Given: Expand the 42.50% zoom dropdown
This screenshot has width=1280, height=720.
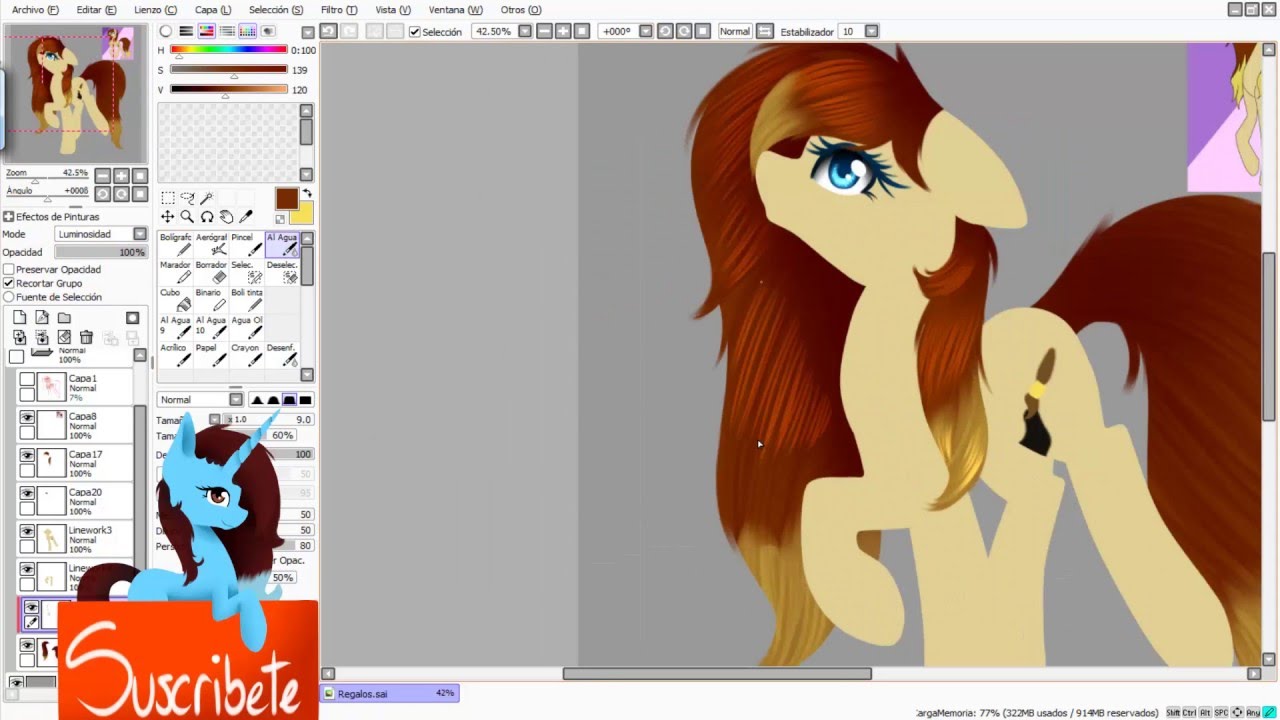Looking at the screenshot, I should point(525,31).
